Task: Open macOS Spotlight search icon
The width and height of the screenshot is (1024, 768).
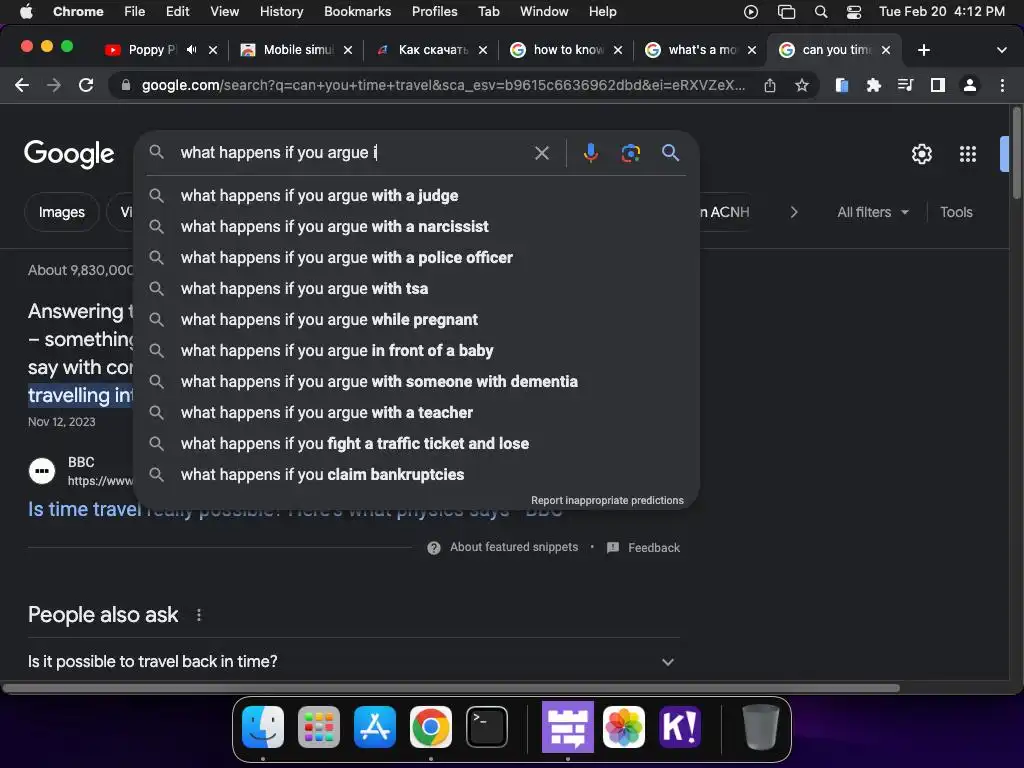Action: (821, 12)
